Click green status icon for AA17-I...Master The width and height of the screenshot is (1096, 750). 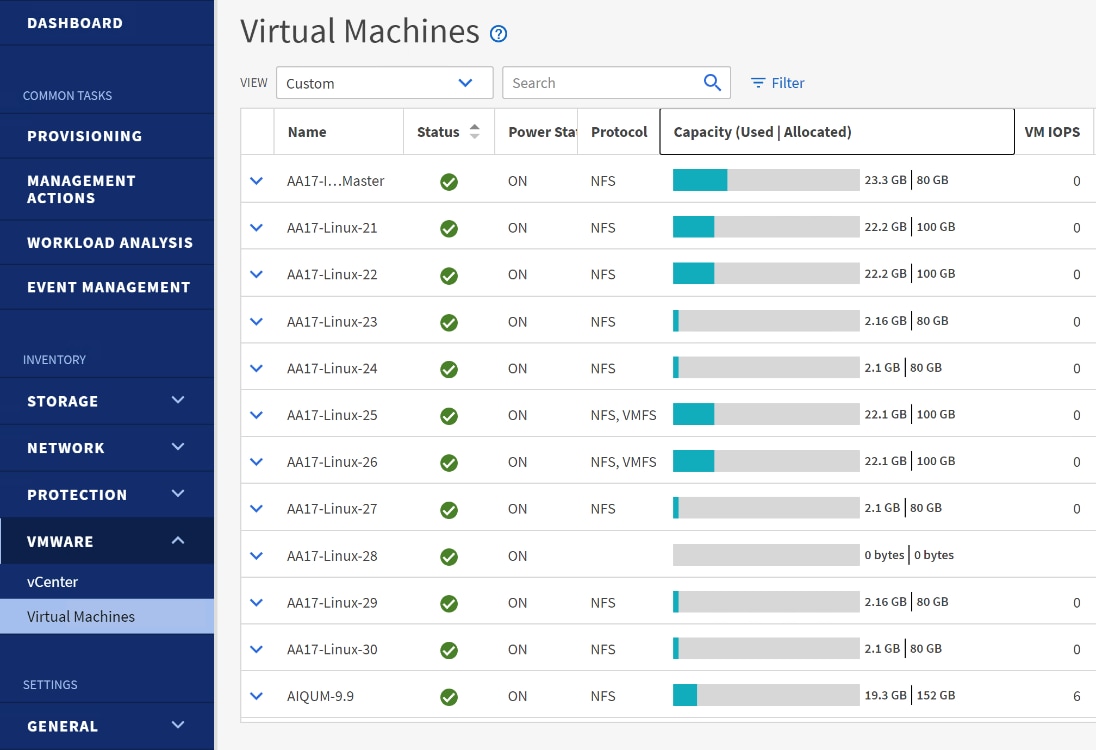point(449,182)
